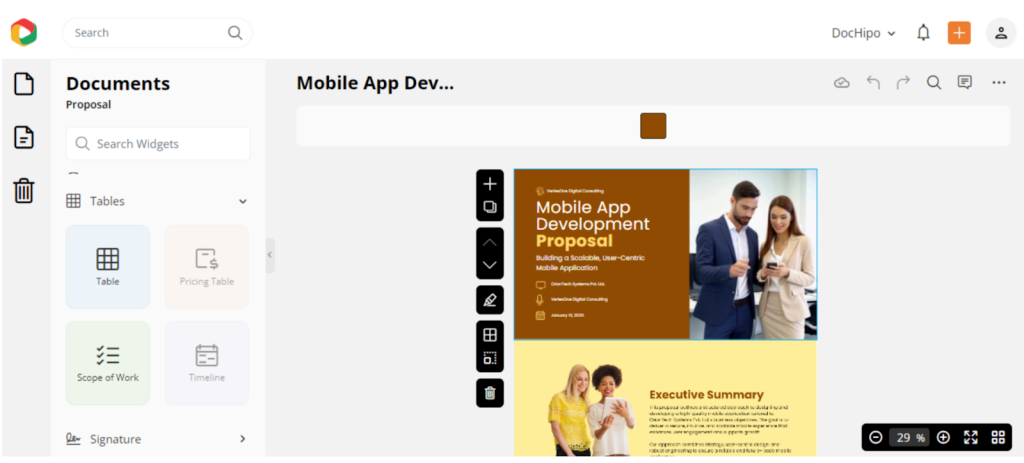Insert the Table widget
Screen dimensions: 1024x463
[x=108, y=267]
